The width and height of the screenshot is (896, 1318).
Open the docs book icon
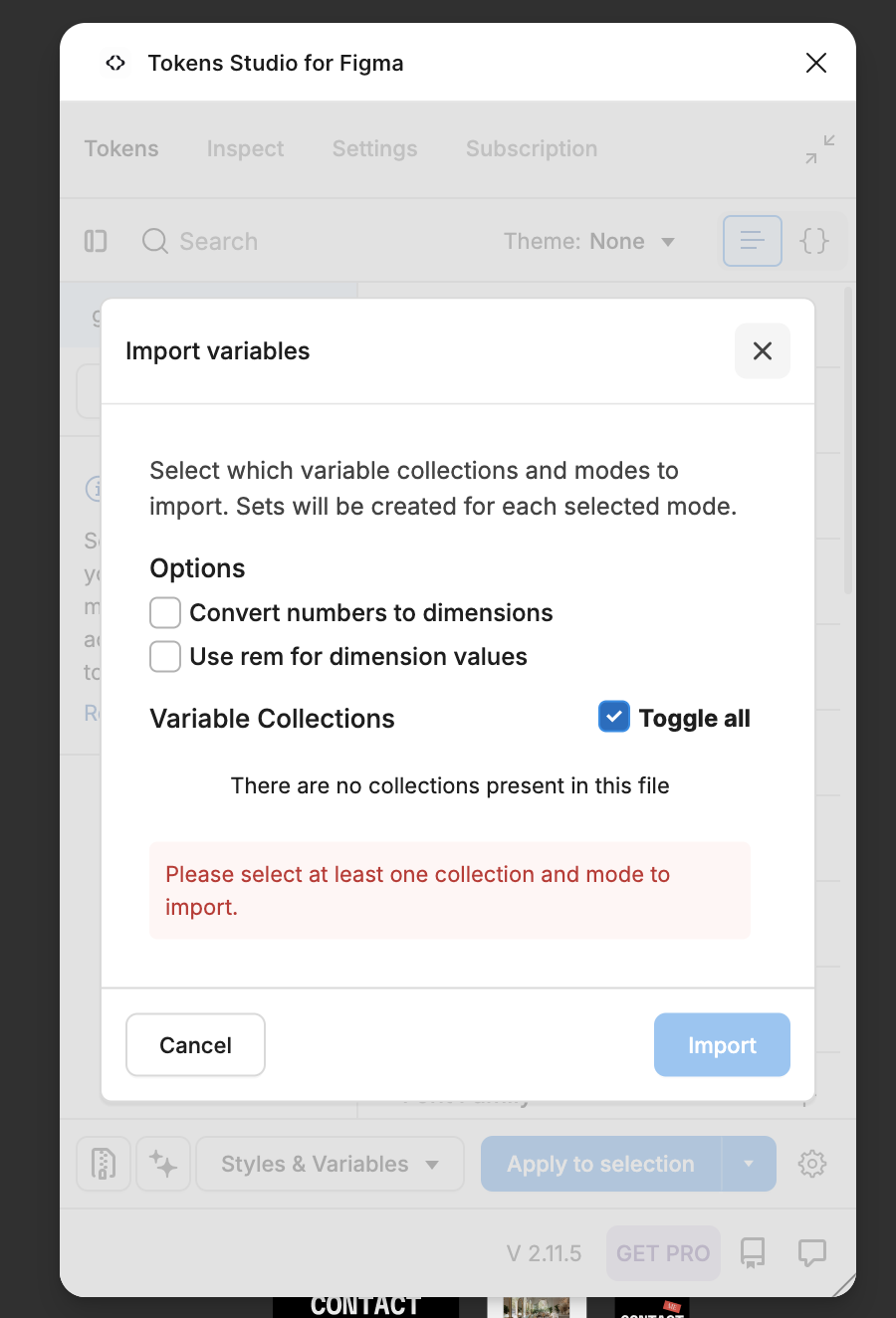[753, 1252]
